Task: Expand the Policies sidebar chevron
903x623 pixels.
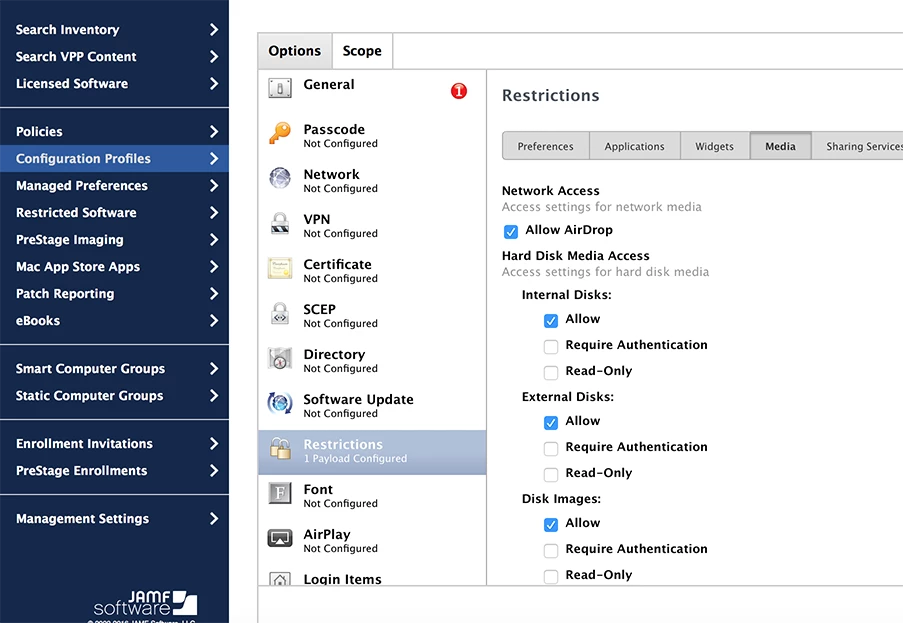Action: (x=214, y=131)
